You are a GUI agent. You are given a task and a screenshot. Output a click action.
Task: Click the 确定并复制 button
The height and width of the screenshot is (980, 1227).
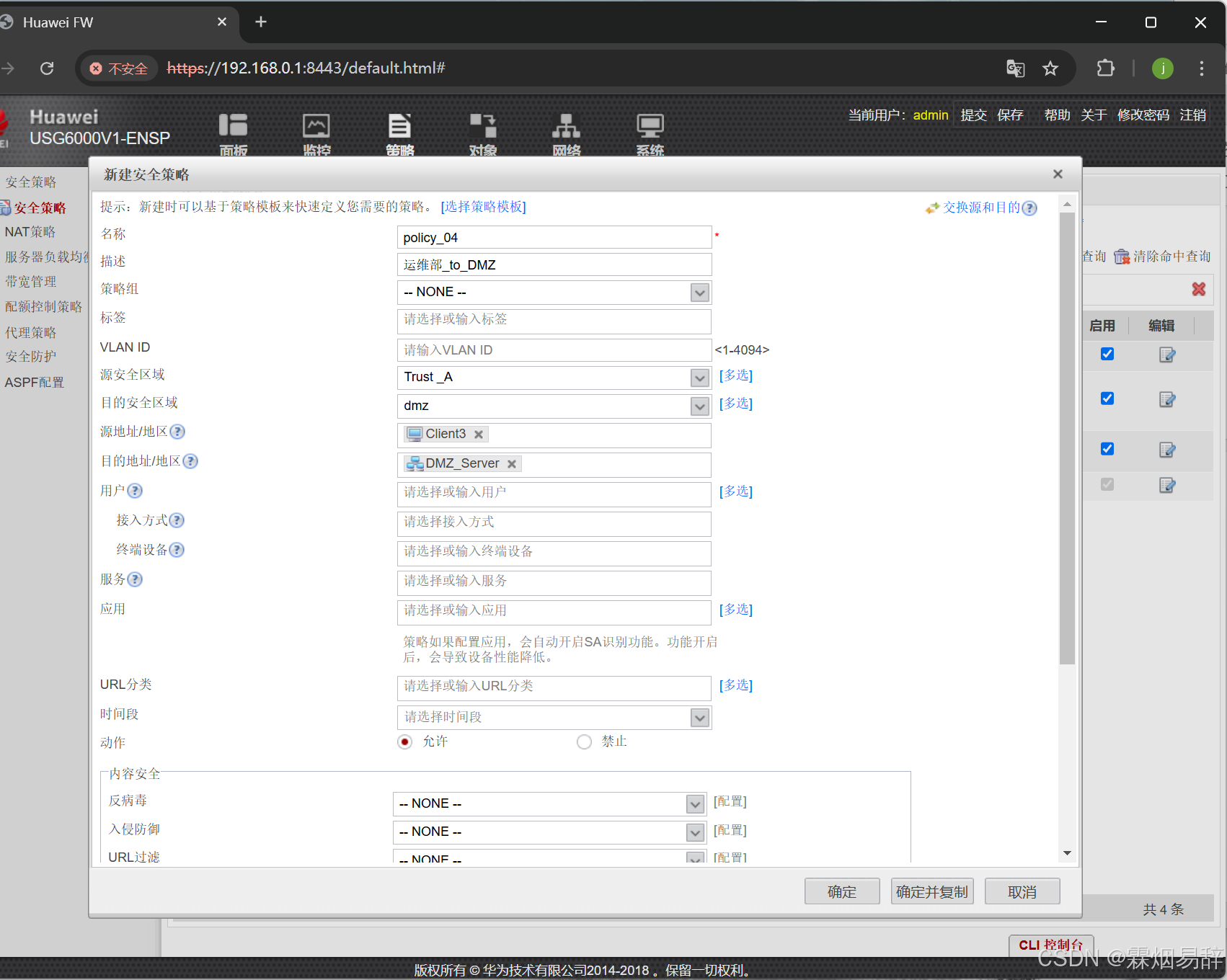(932, 891)
